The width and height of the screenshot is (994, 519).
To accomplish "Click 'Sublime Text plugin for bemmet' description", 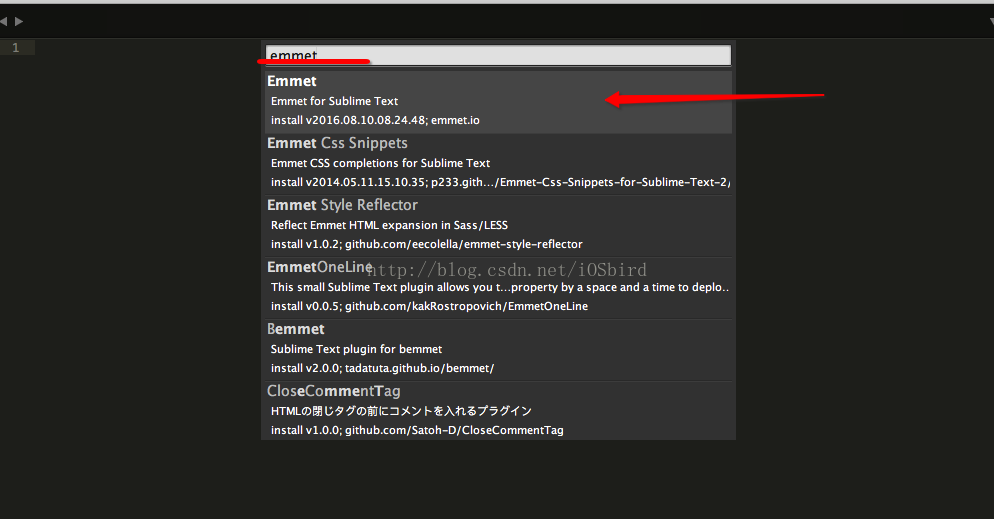I will 356,350.
